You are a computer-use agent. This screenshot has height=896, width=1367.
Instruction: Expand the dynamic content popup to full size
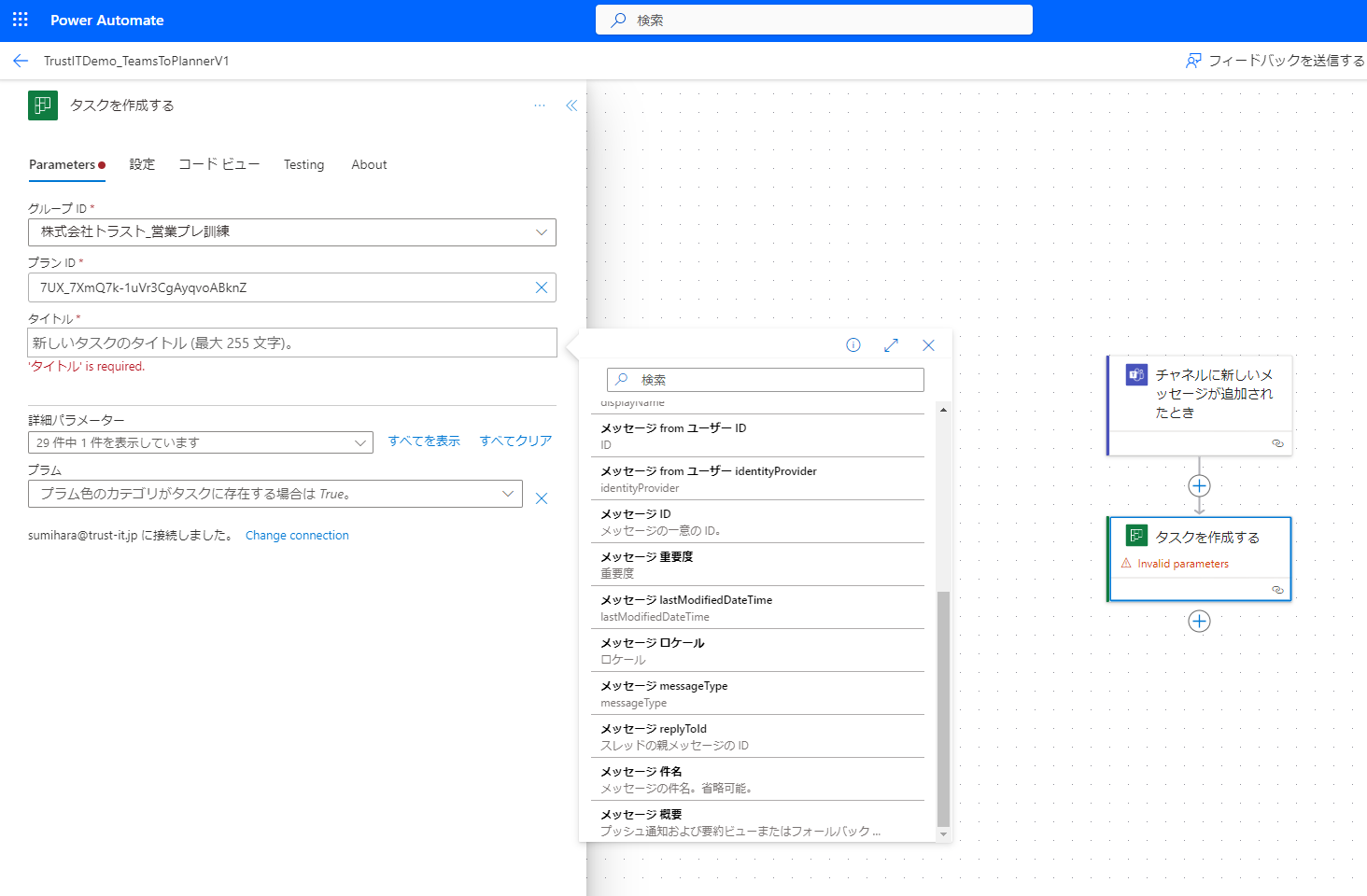click(891, 345)
